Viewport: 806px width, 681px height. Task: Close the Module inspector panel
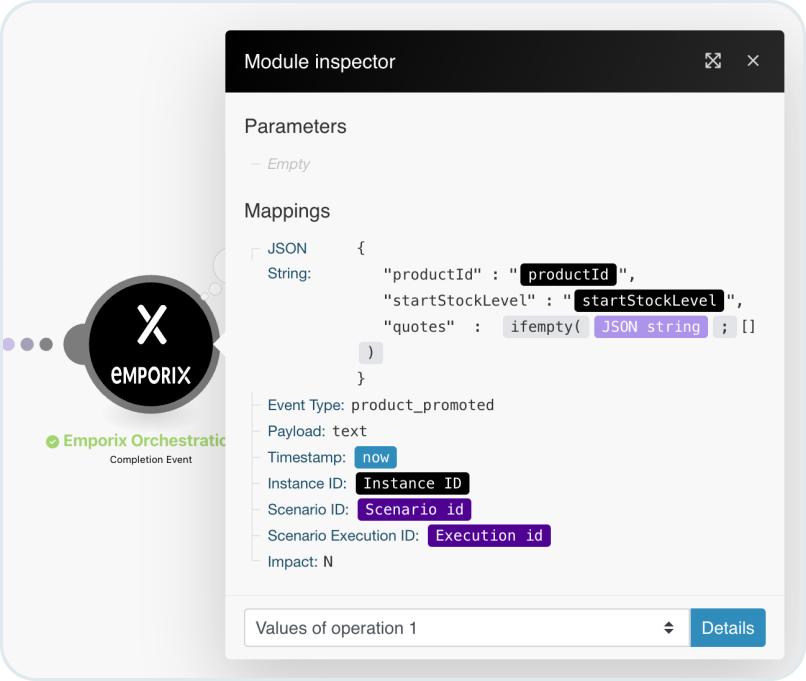(753, 61)
